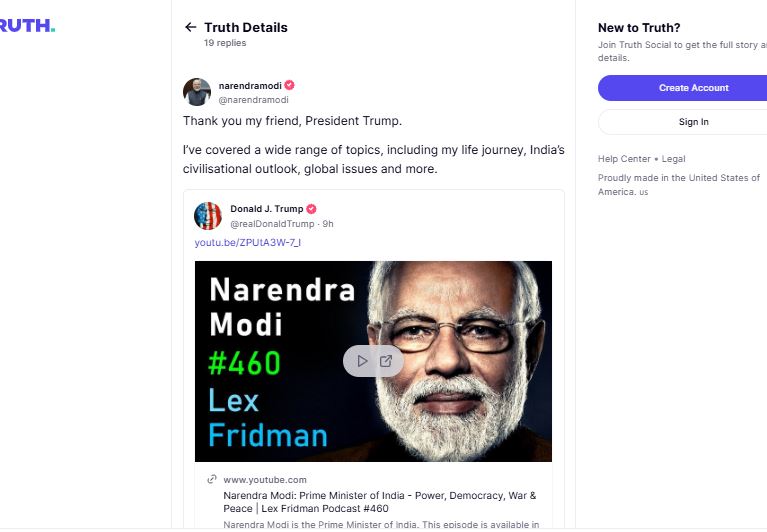Open the Narendra Modi podcast title link

point(380,502)
